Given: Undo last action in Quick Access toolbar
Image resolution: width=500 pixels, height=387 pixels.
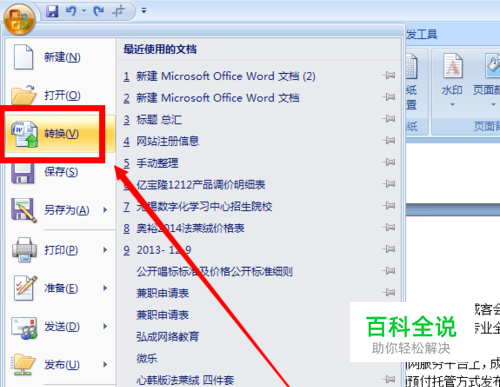Looking at the screenshot, I should [71, 11].
